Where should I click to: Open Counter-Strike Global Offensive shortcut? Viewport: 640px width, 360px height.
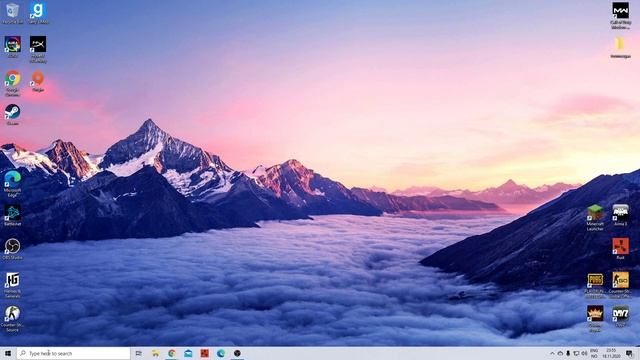620,285
